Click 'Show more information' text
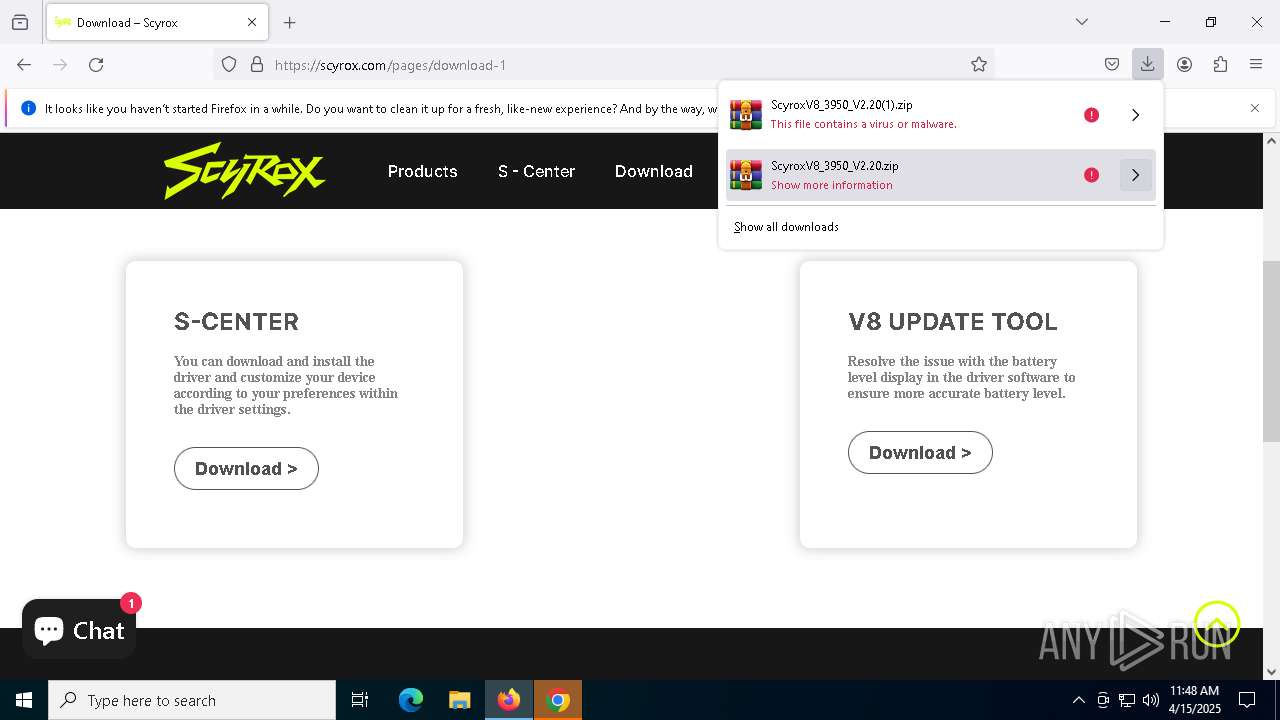Image resolution: width=1280 pixels, height=720 pixels. pos(832,185)
